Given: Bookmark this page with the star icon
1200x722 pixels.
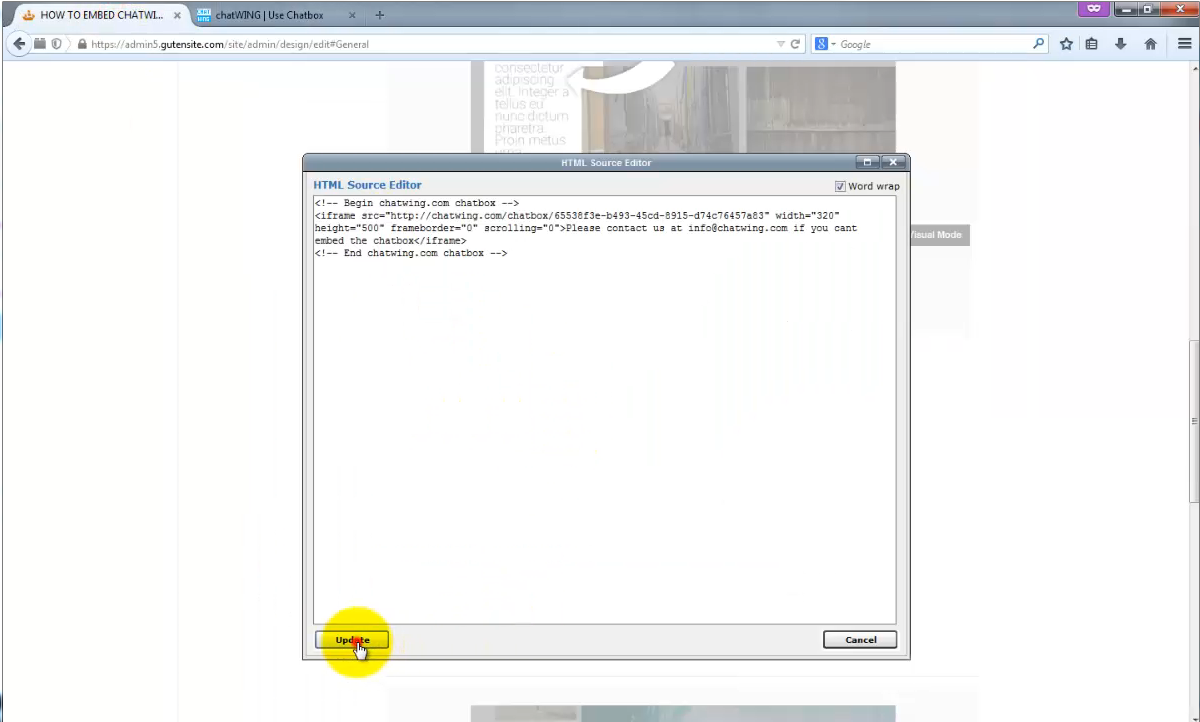Looking at the screenshot, I should [x=1066, y=44].
